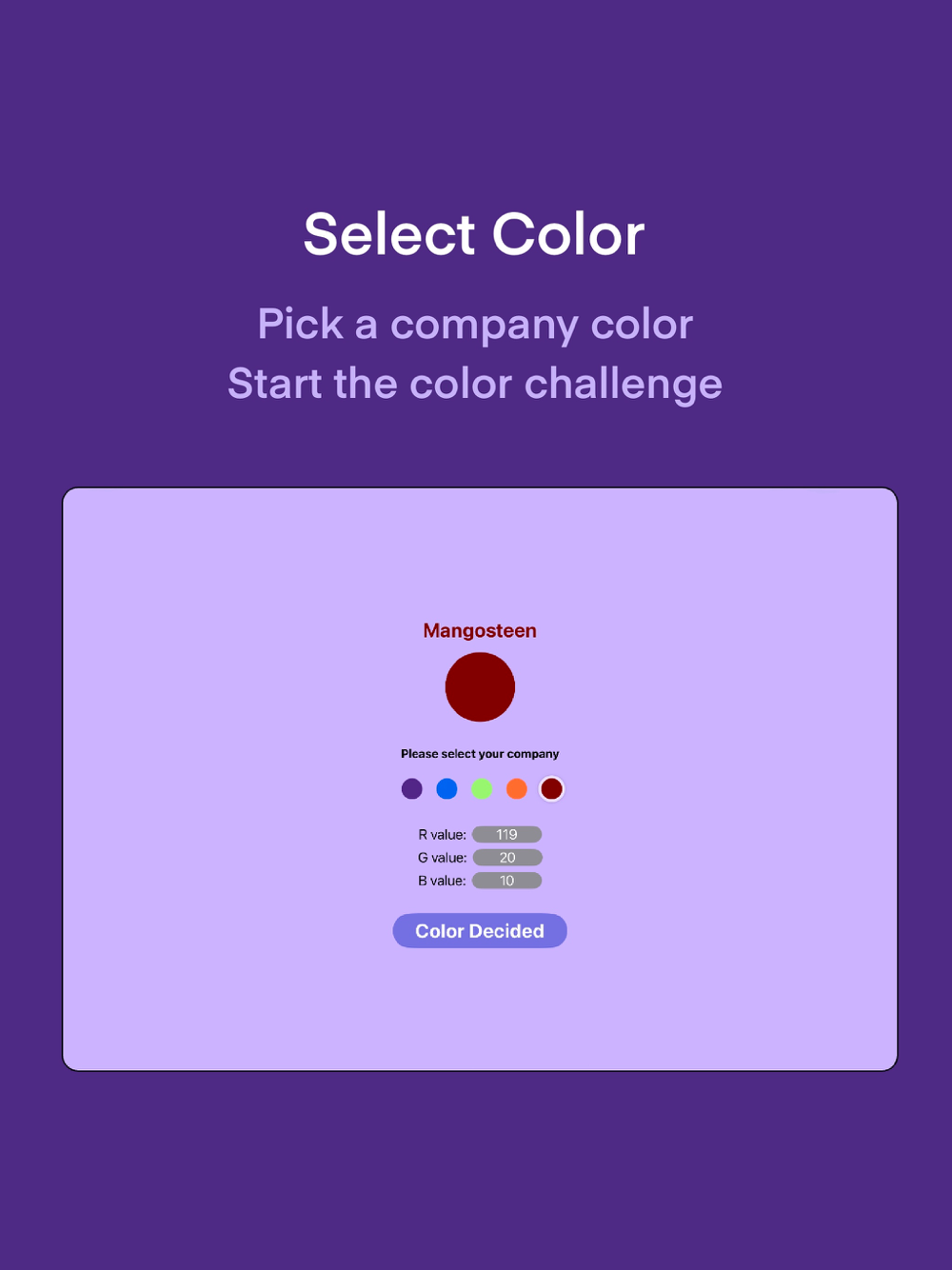Image resolution: width=952 pixels, height=1270 pixels.
Task: Select the orange company color dot
Action: [517, 788]
